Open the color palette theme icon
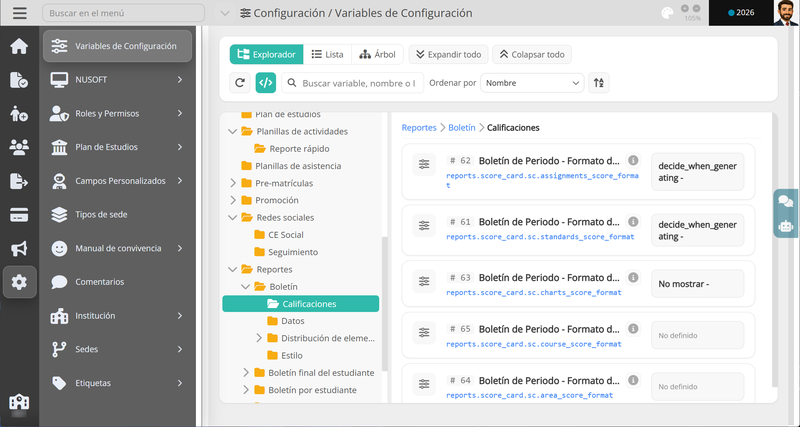800x427 pixels. click(x=667, y=13)
